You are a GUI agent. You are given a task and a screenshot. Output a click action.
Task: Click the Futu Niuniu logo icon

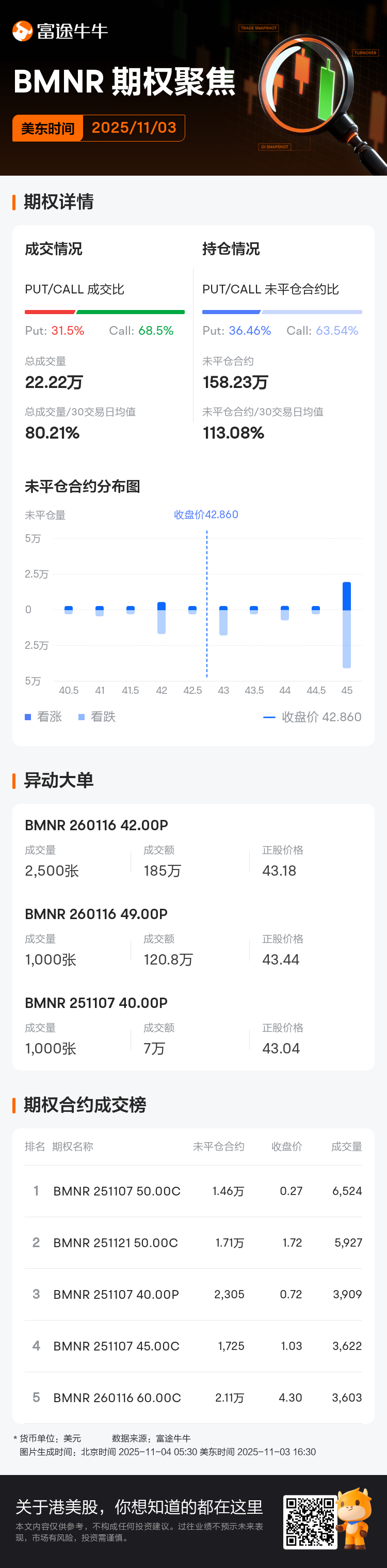[23, 31]
